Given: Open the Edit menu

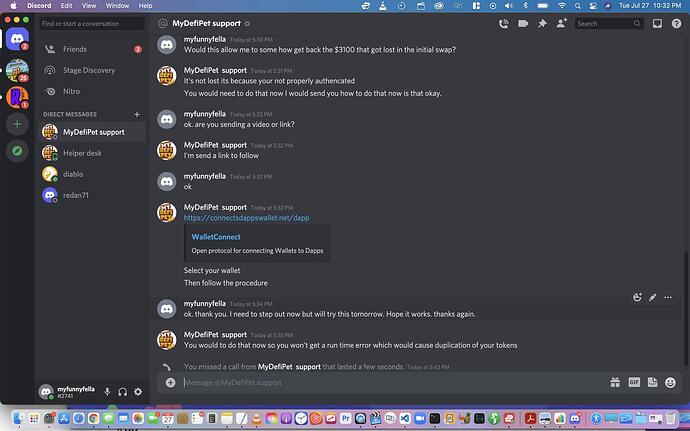Looking at the screenshot, I should (x=66, y=6).
